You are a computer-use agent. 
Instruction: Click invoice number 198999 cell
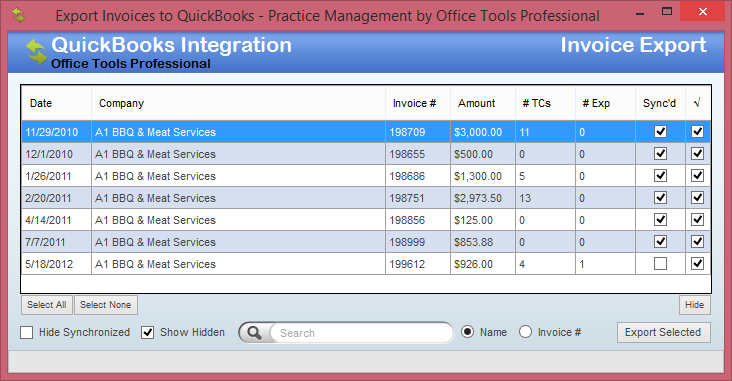418,241
